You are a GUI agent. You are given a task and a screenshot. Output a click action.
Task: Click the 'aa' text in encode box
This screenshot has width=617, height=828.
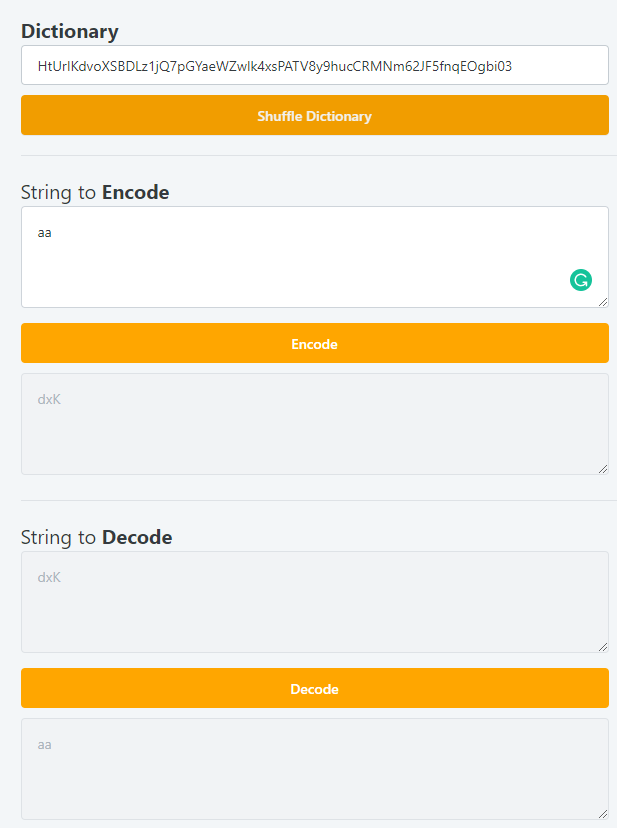44,233
